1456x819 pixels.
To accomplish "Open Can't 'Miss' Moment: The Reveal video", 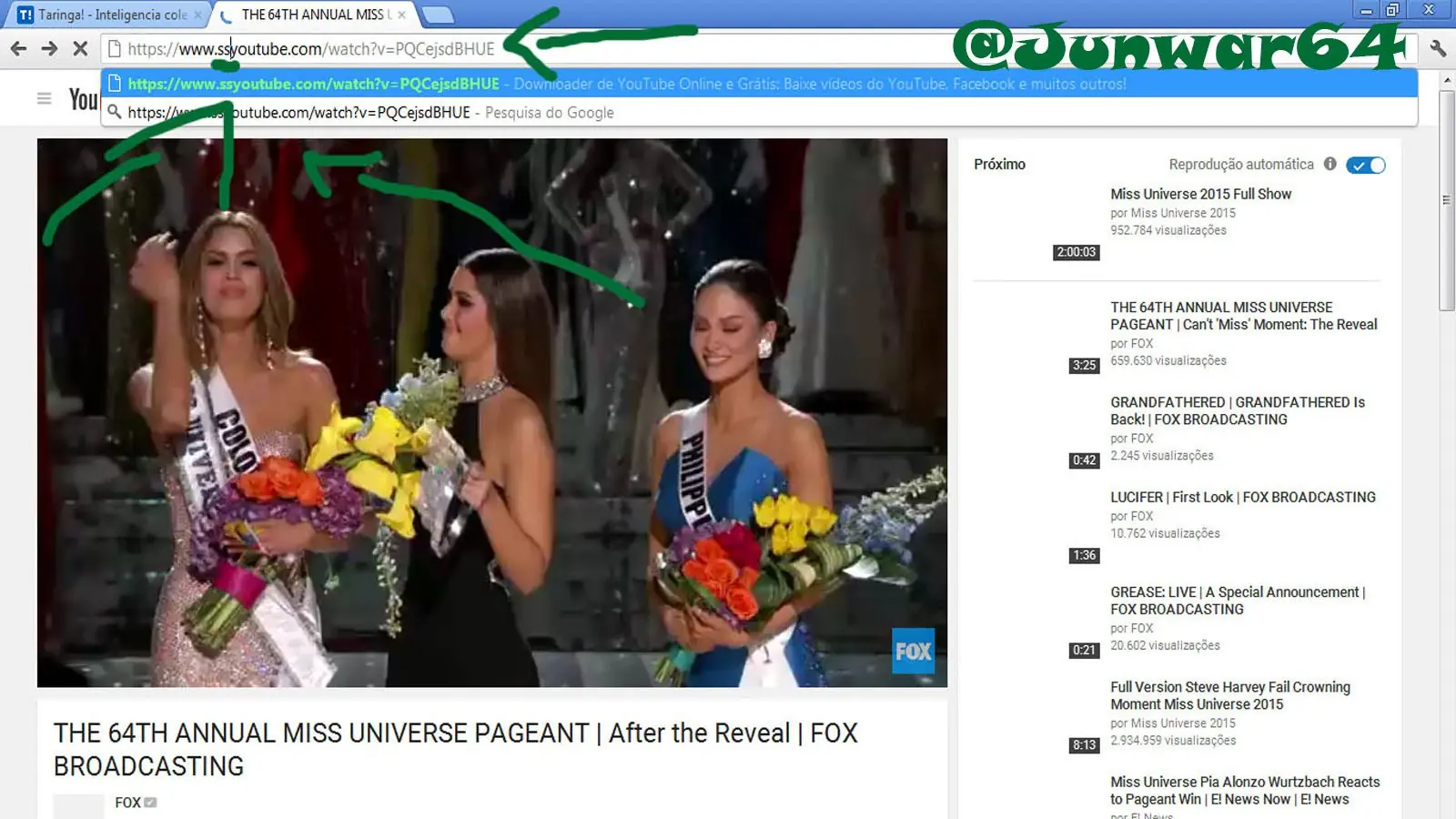I will click(x=1243, y=316).
